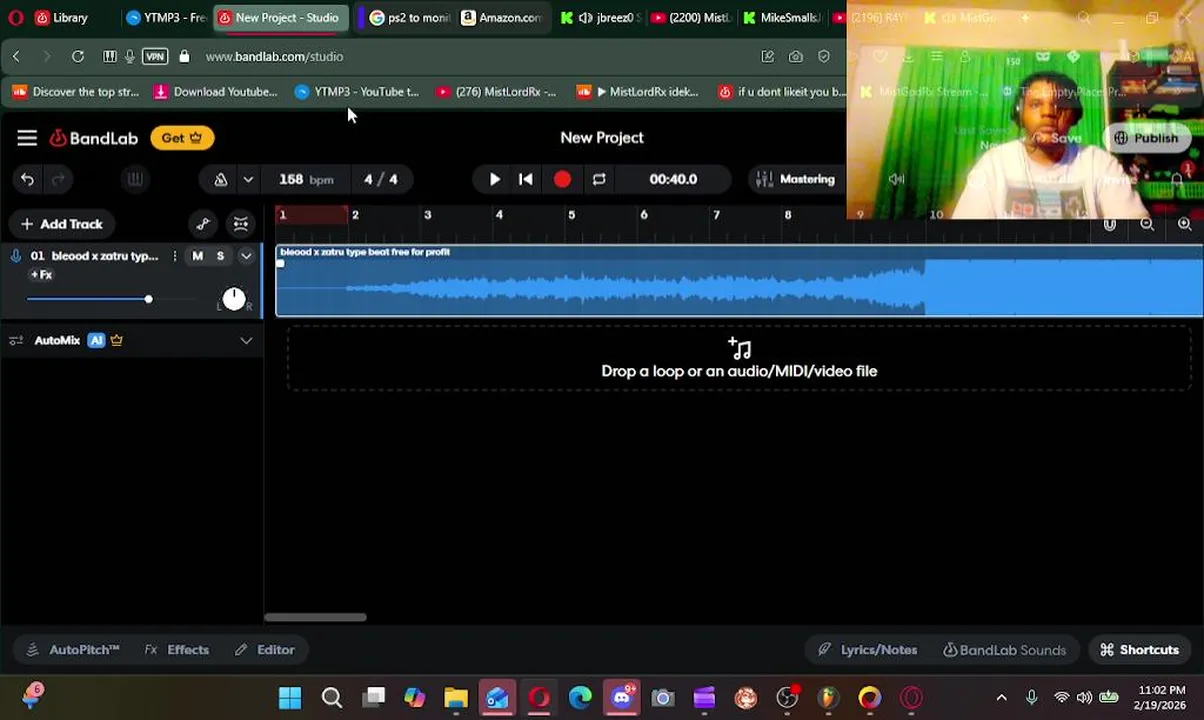Viewport: 1204px width, 720px height.
Task: Select the track microphone icon
Action: click(16, 256)
